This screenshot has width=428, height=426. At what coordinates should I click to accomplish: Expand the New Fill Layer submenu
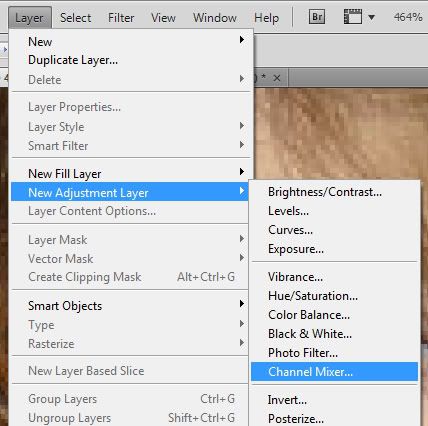pyautogui.click(x=242, y=172)
